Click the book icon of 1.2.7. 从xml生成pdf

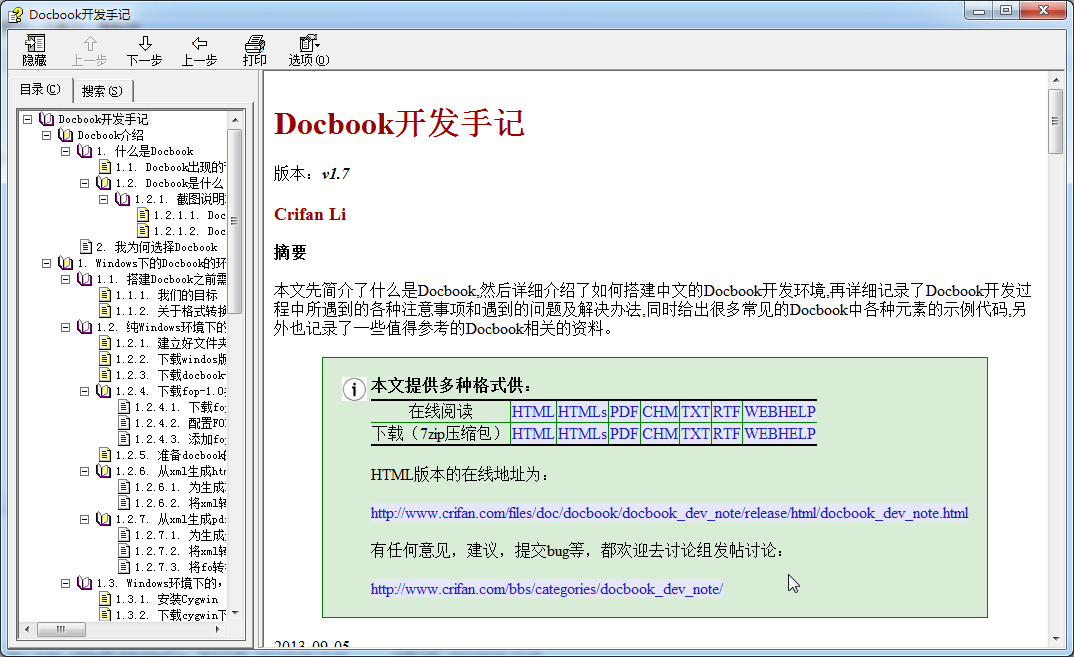[104, 519]
